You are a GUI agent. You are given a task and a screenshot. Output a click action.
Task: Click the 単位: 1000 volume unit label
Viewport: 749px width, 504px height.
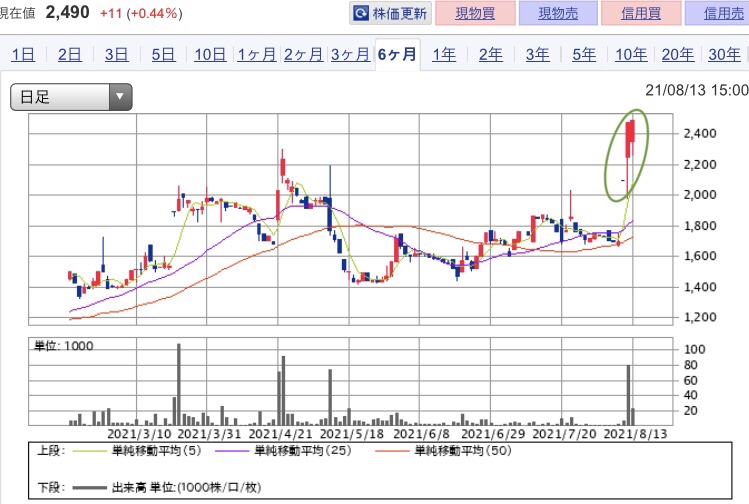click(64, 346)
